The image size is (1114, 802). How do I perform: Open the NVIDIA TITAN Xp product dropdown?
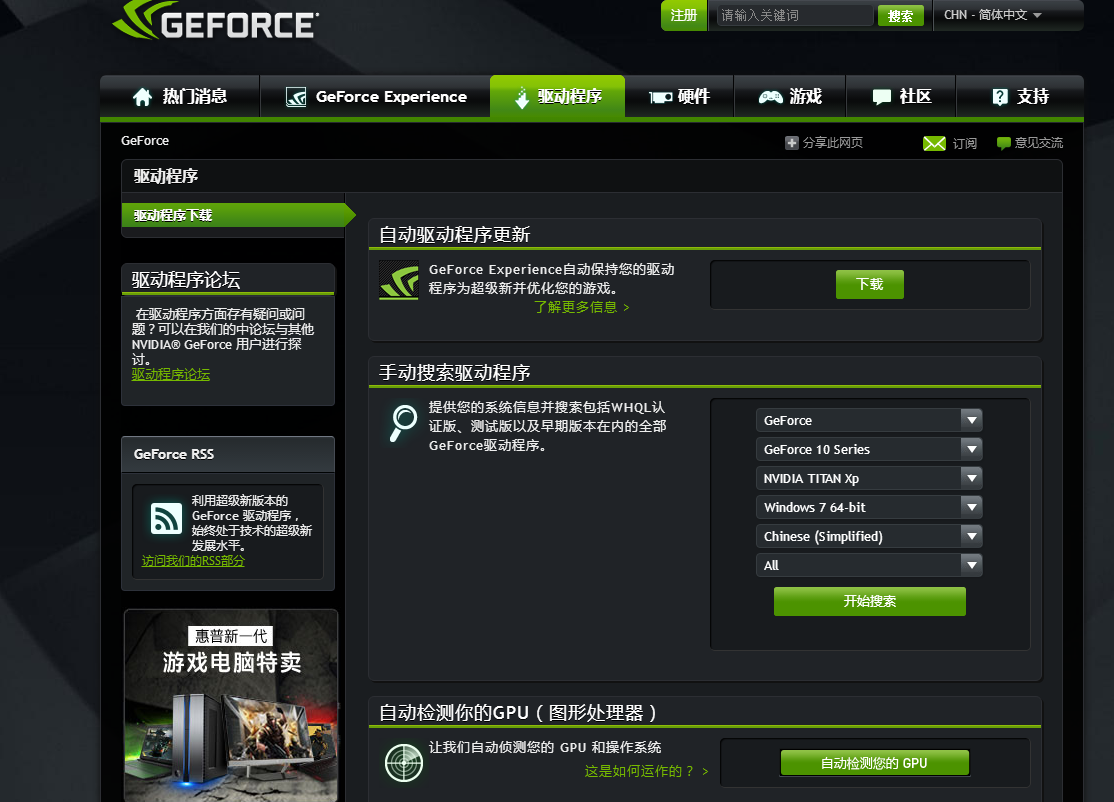(x=869, y=479)
